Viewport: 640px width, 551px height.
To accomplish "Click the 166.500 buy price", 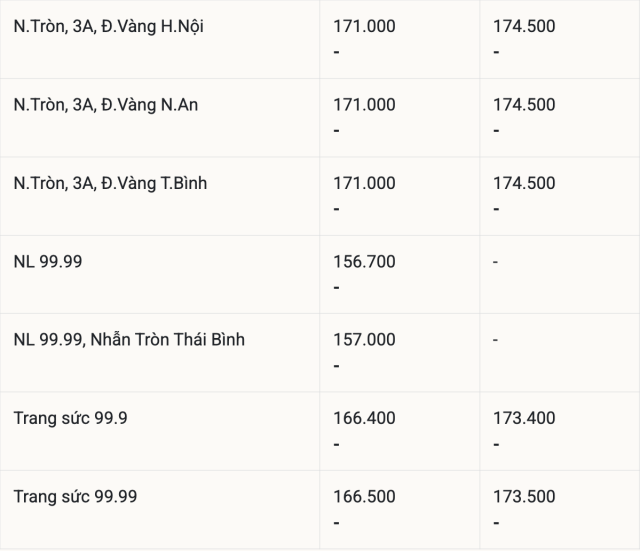I will point(364,497).
